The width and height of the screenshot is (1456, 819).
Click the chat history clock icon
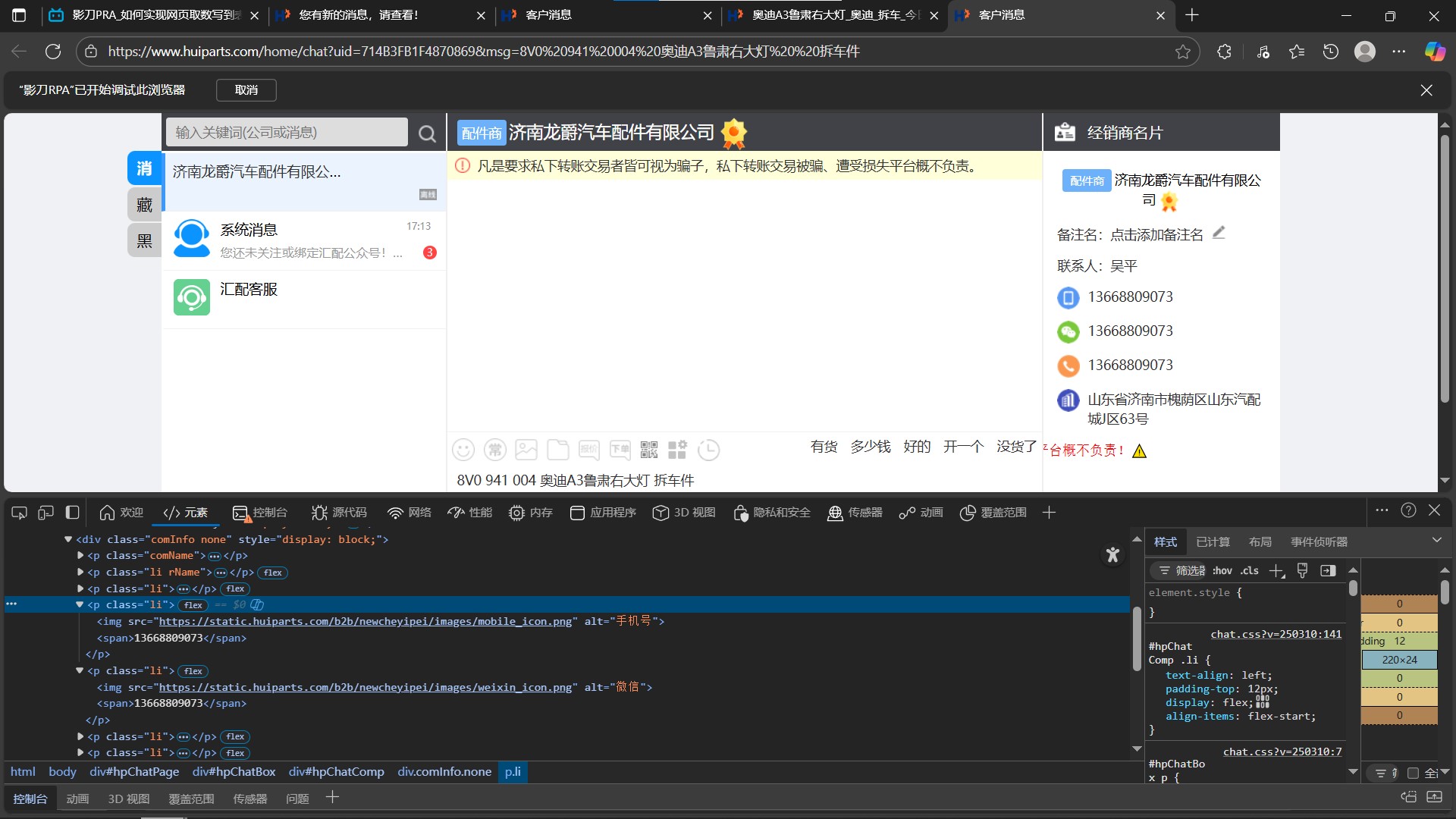(x=708, y=450)
